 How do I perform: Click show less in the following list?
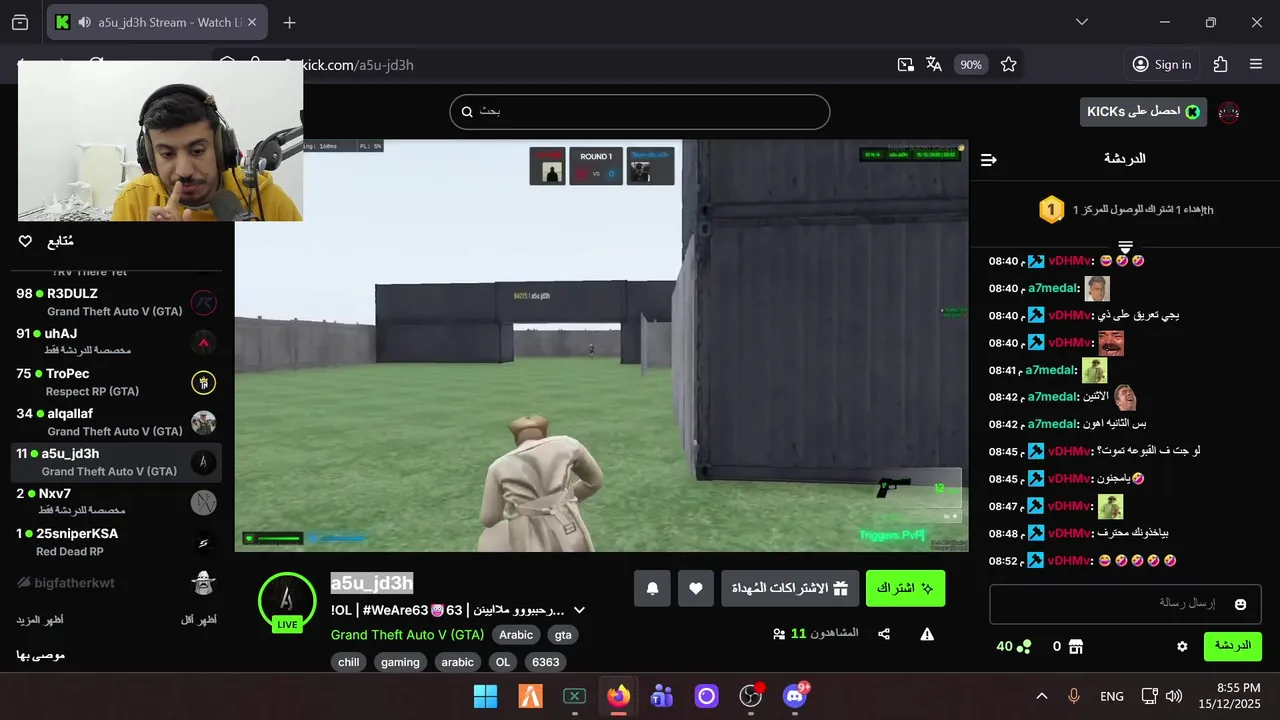tap(199, 620)
